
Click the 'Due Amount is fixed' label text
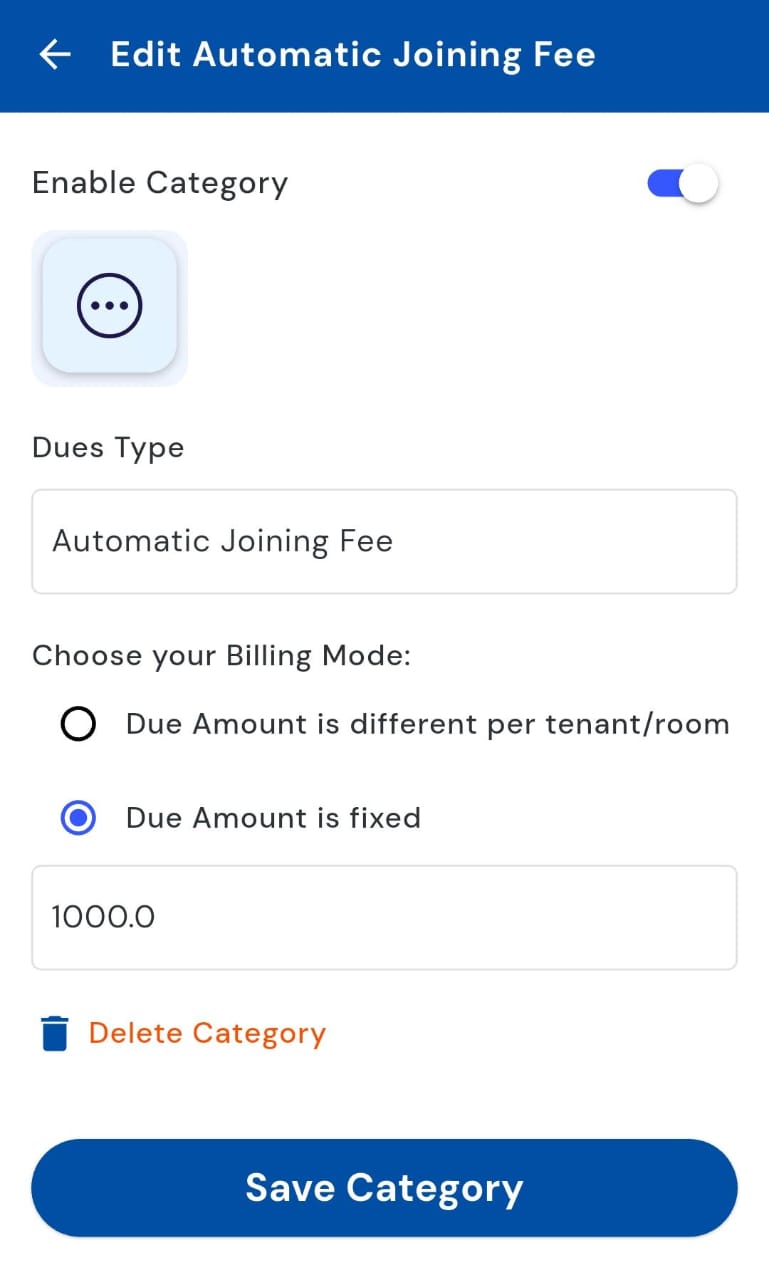click(273, 818)
